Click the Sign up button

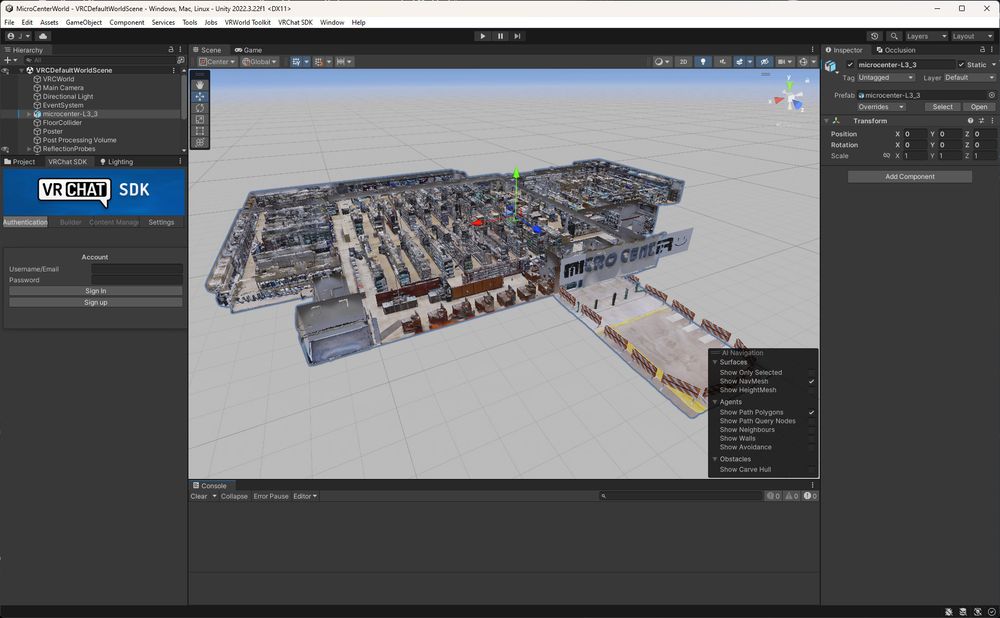(x=96, y=302)
